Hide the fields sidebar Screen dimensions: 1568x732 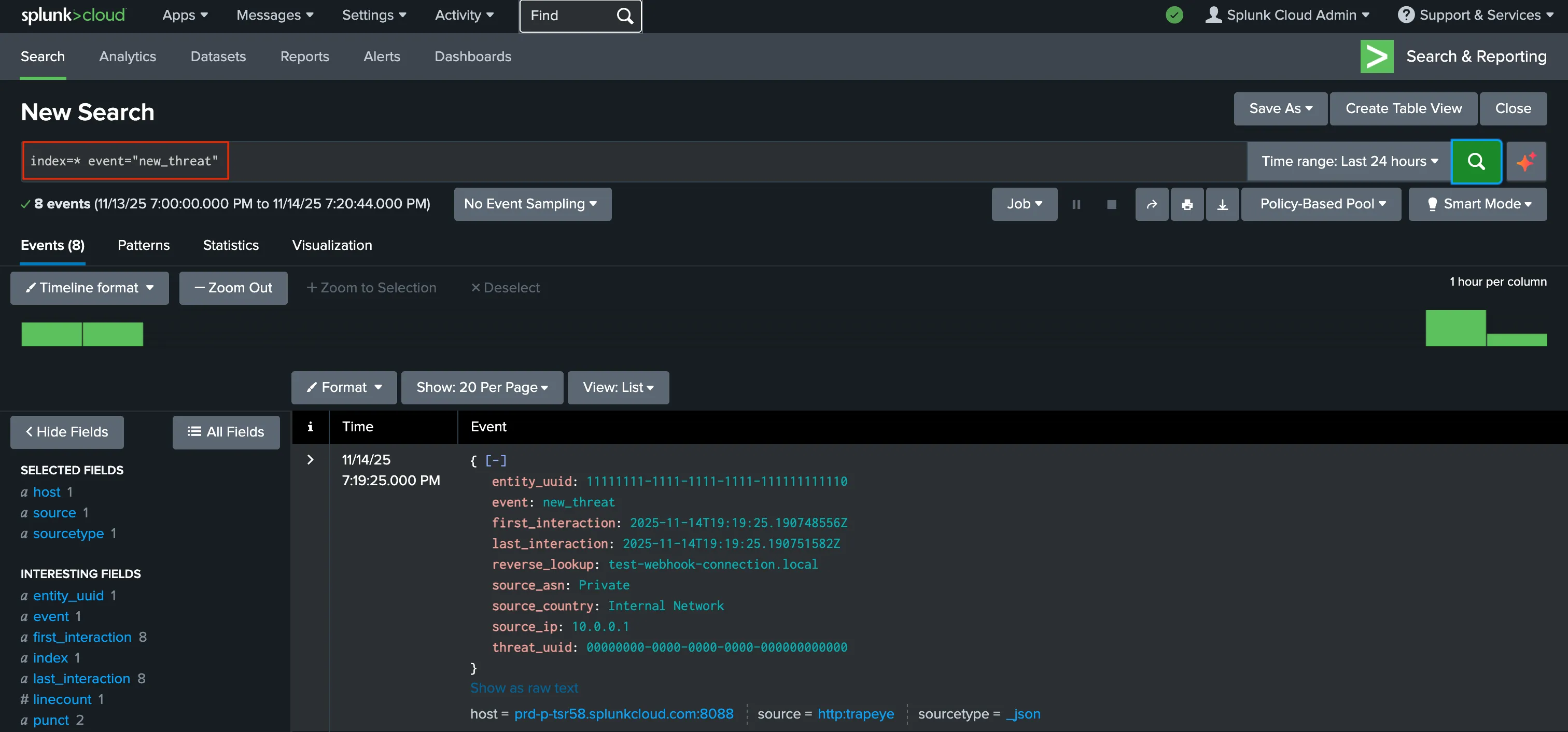click(66, 432)
